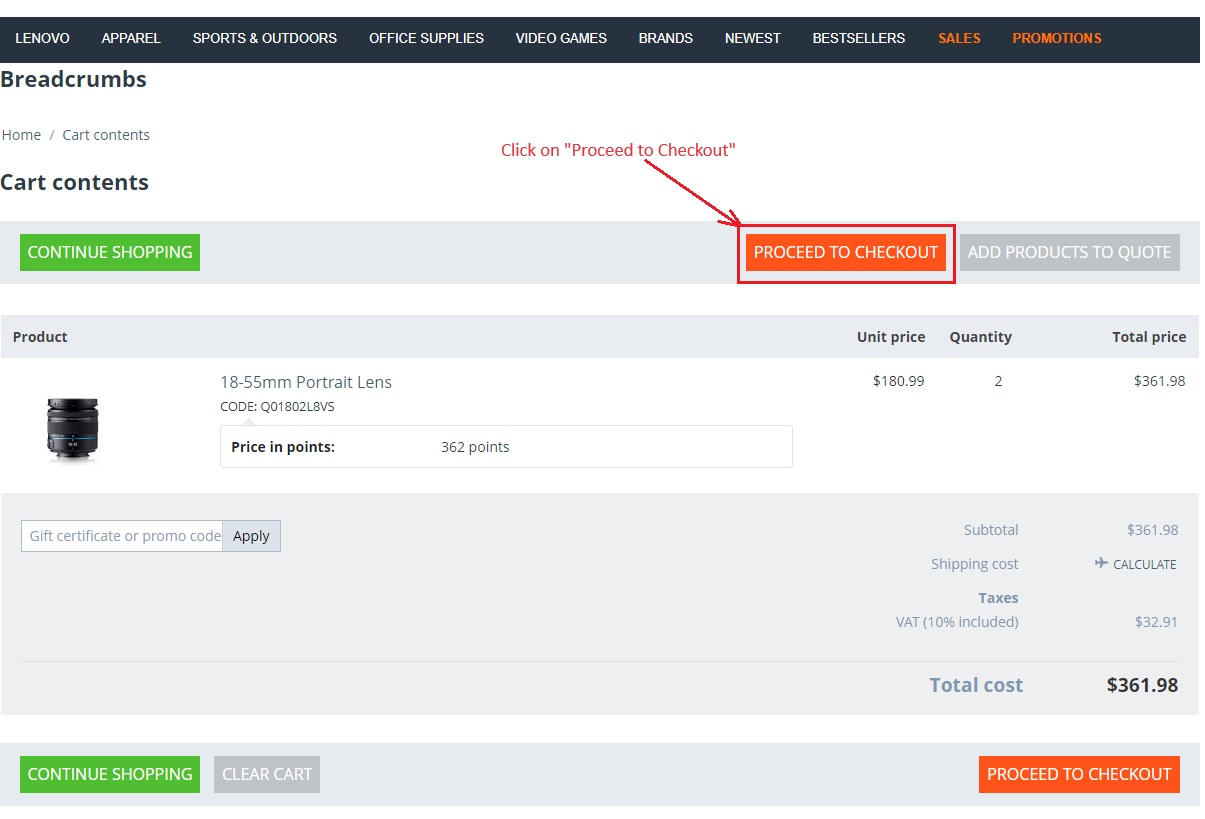Open SPORTS & OUTDOORS category
The height and width of the screenshot is (819, 1205).
(x=265, y=38)
